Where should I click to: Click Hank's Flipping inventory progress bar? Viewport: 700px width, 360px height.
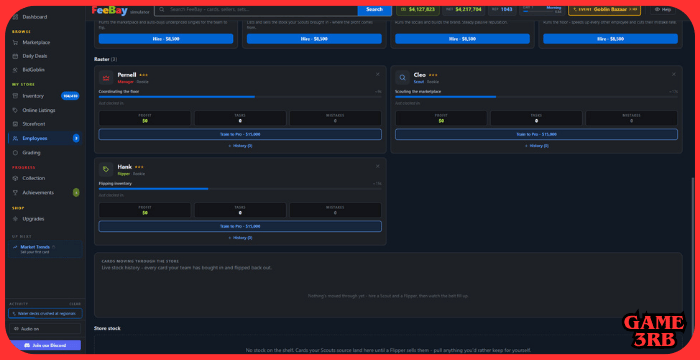[240, 188]
